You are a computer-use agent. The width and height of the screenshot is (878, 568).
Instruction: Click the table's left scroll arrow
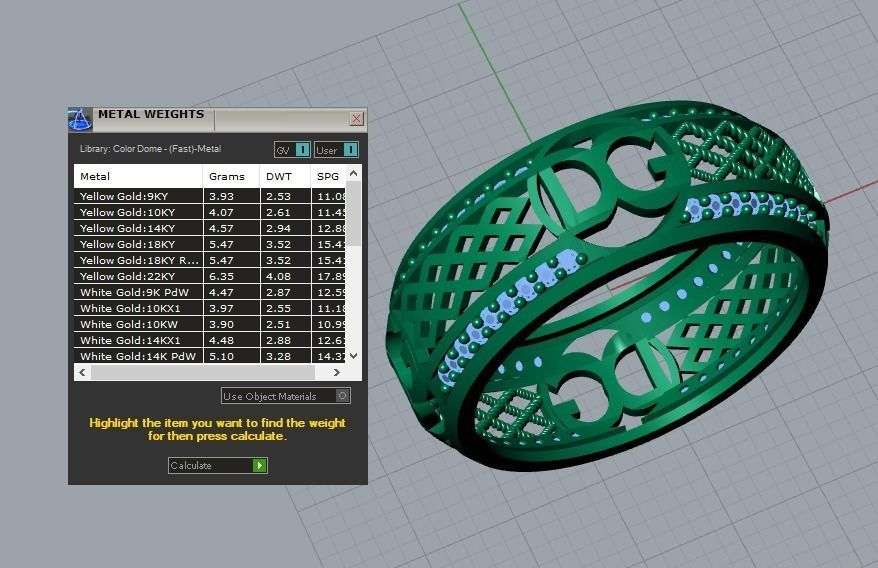(x=82, y=373)
